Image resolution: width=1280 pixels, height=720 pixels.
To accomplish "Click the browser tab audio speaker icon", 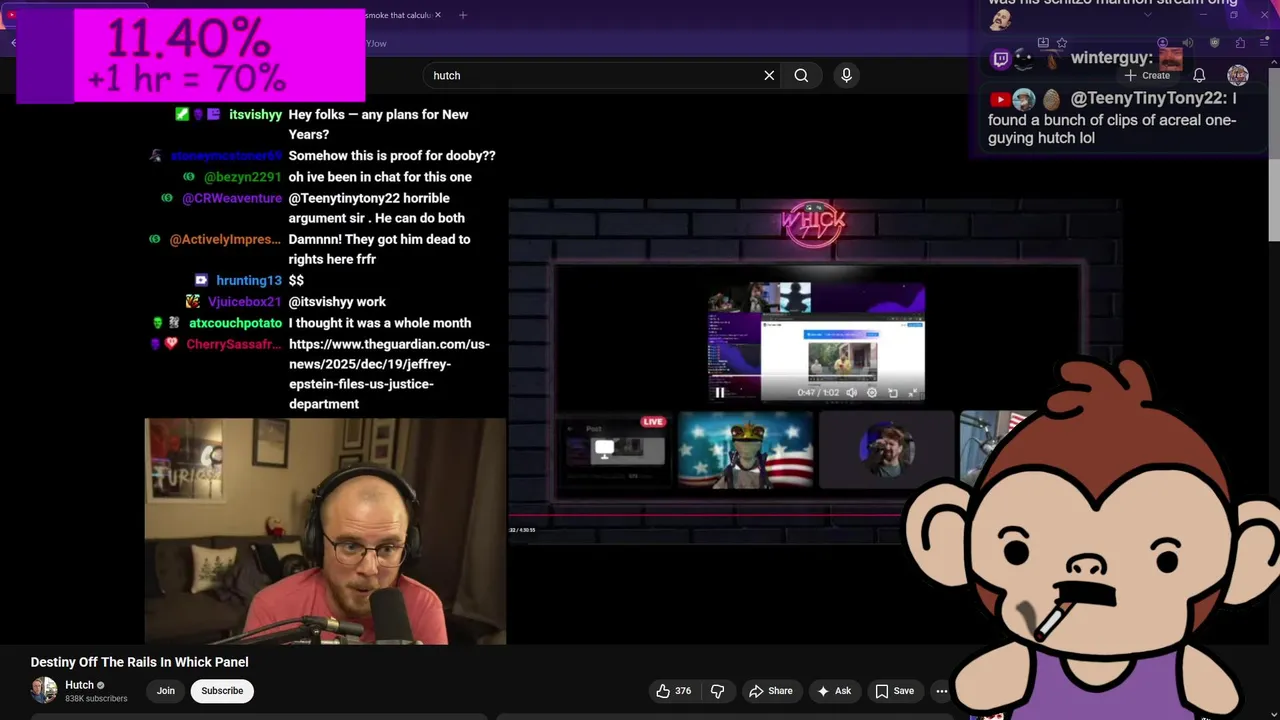I will [x=1188, y=43].
